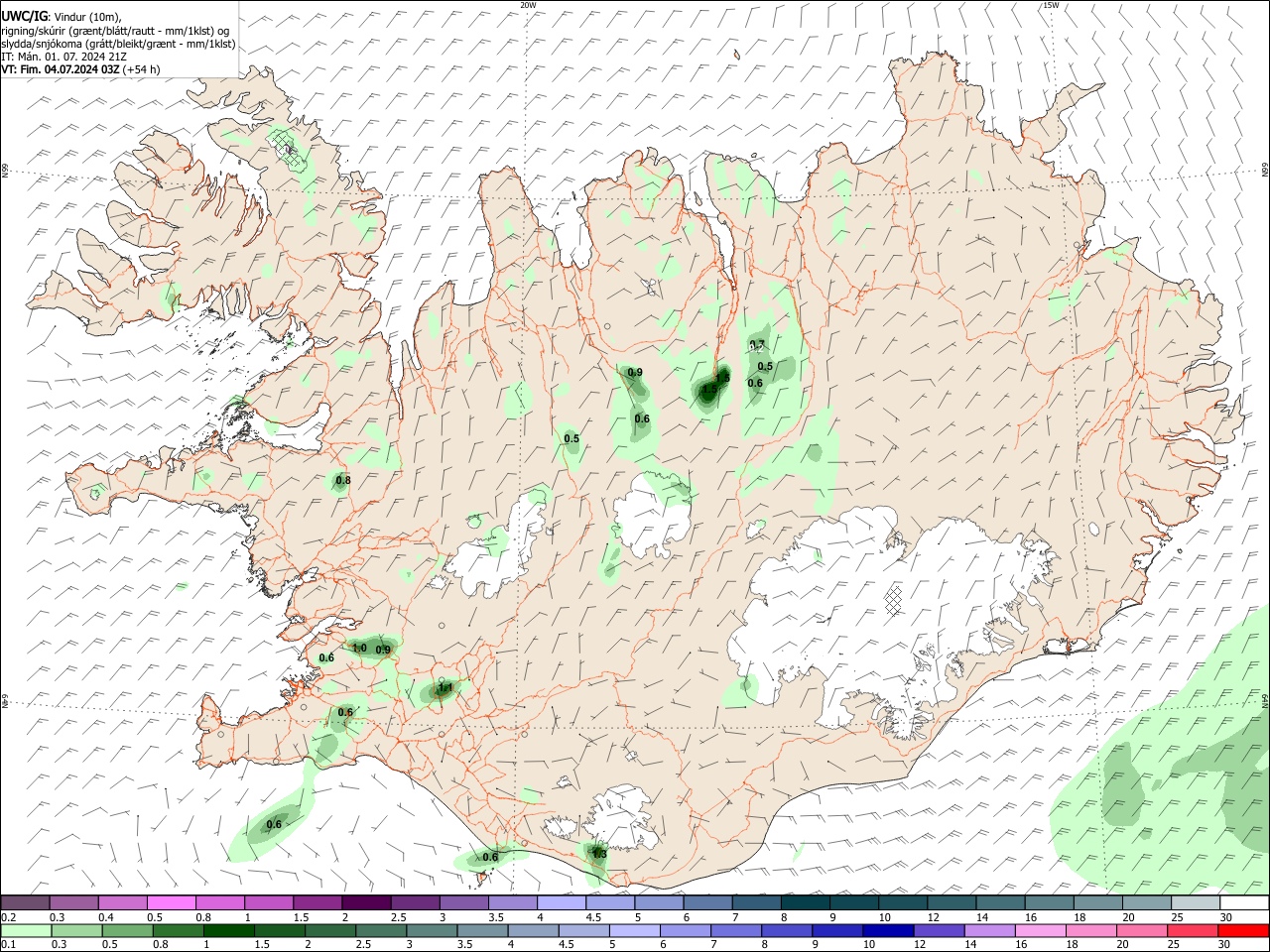Click the 'IT: Mán. 01. 07. 2024 21Z' line
1270x952 pixels.
[x=63, y=57]
